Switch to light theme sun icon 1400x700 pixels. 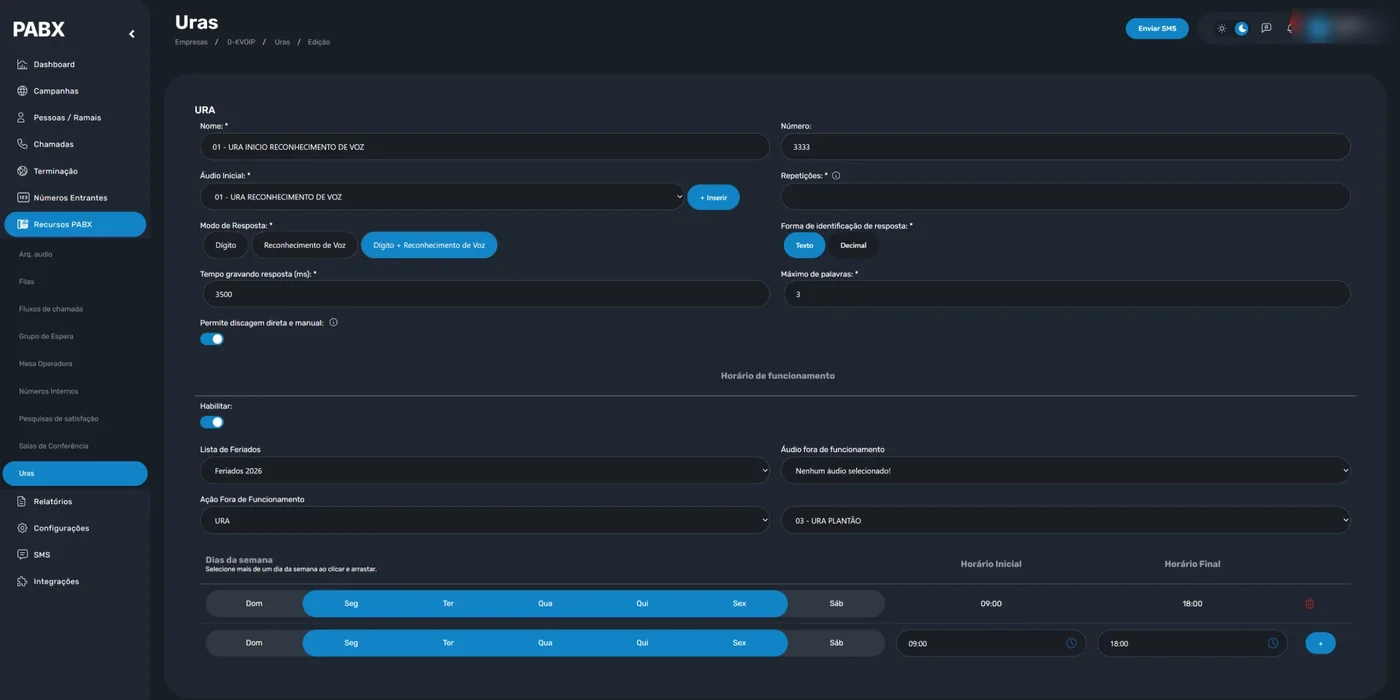[1221, 29]
